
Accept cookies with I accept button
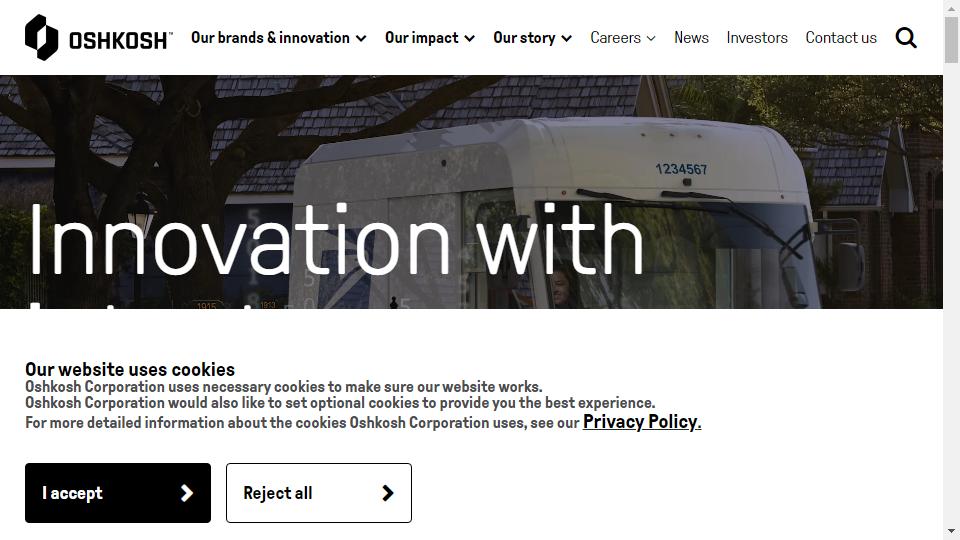[x=118, y=493]
